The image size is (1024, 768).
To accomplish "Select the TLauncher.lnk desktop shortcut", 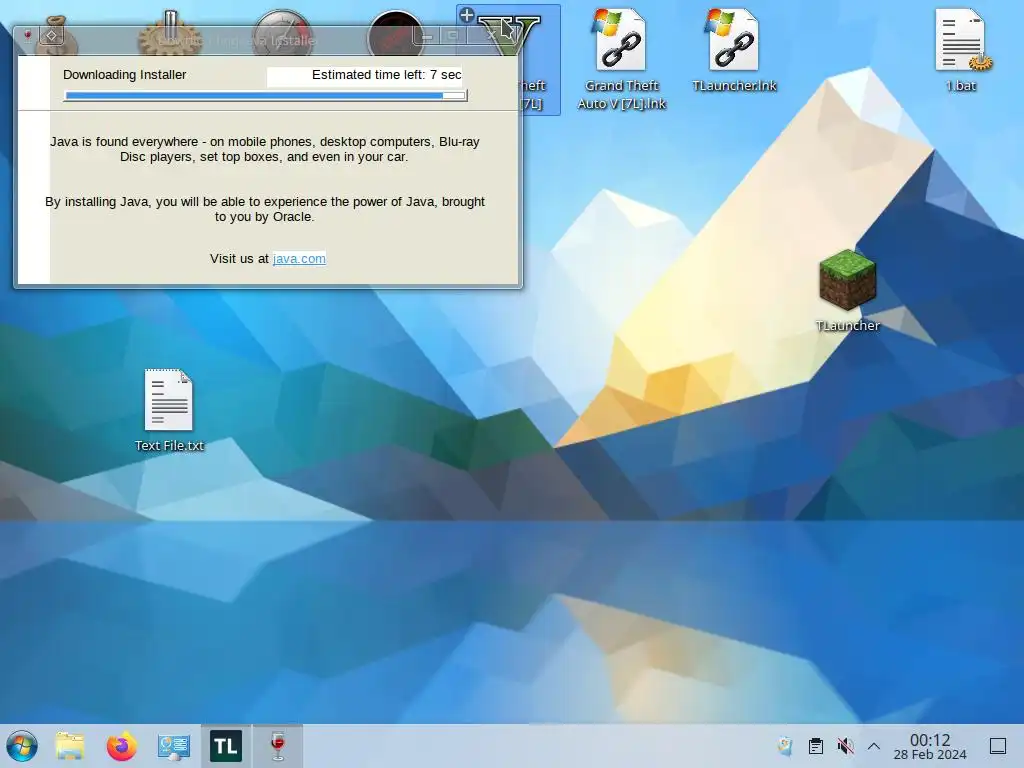I will [x=734, y=51].
